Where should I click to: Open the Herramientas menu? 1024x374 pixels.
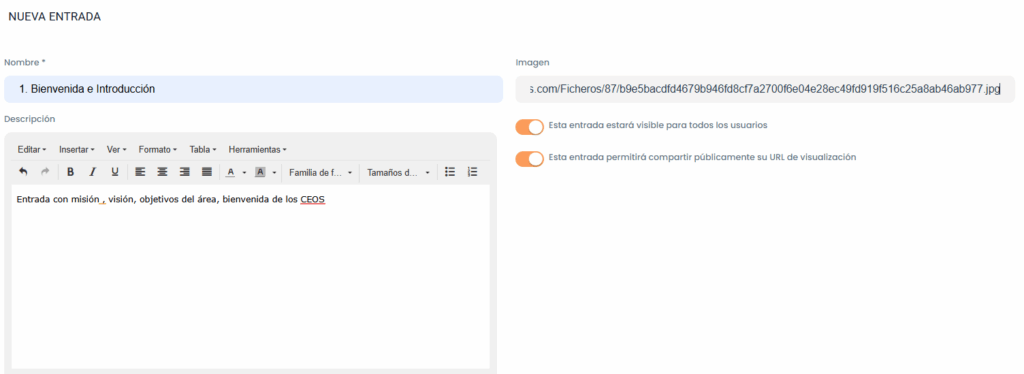point(257,149)
